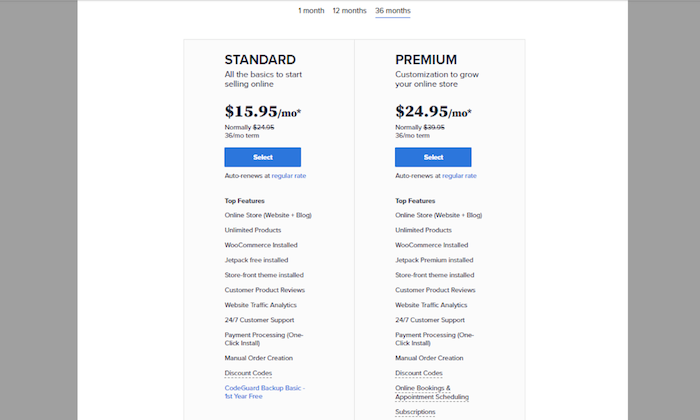Click Jetpack Premium installed feature text

point(434,260)
